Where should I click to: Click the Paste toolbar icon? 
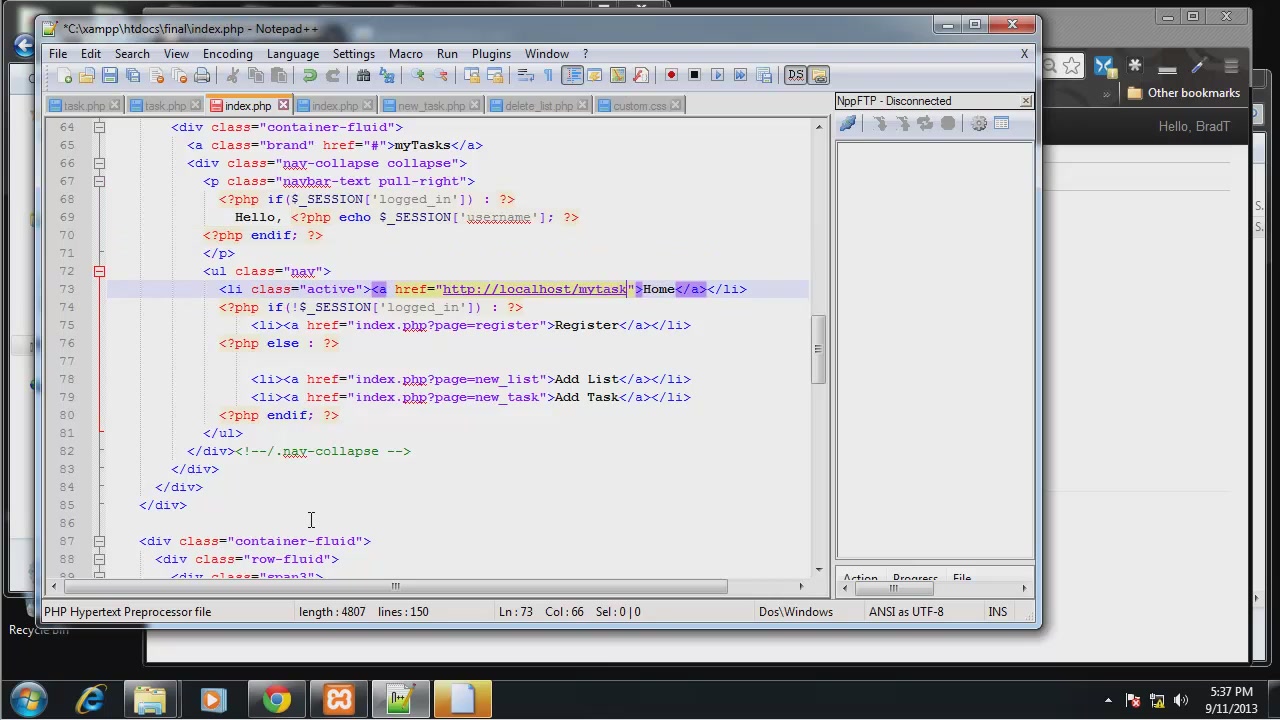[278, 75]
